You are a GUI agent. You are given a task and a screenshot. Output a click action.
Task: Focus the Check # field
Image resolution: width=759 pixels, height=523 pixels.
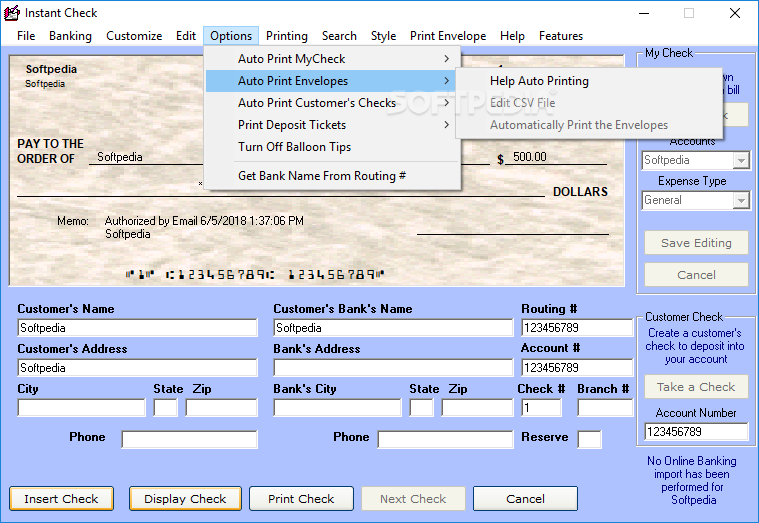(542, 408)
